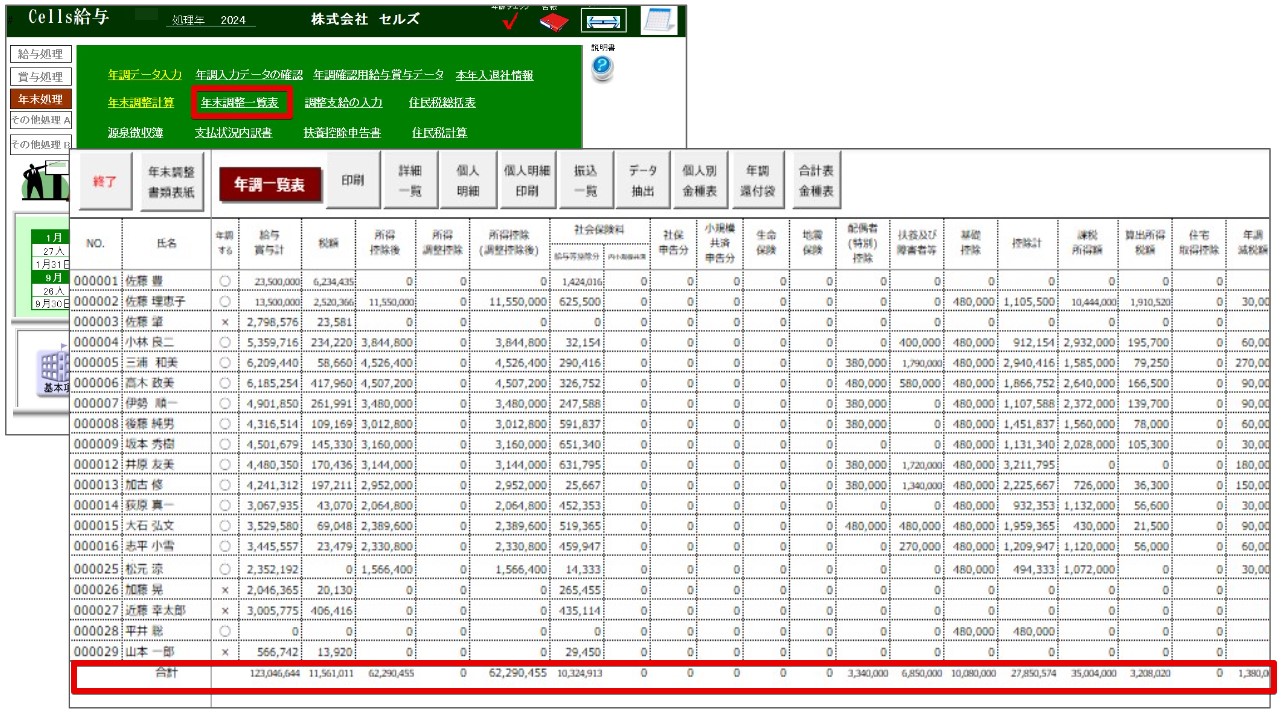This screenshot has width=1281, height=715.
Task: Click the 個人明細 button
Action: coord(468,181)
